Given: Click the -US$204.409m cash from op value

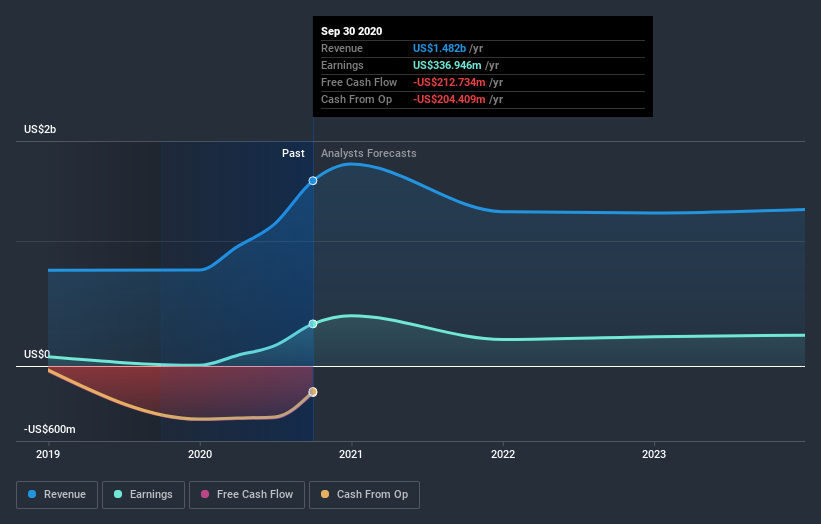Looking at the screenshot, I should click(x=449, y=99).
